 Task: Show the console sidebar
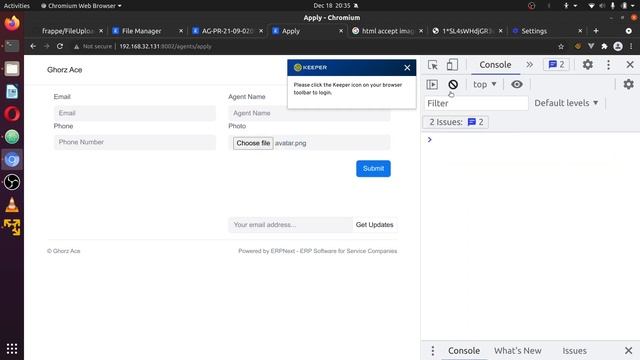point(432,84)
